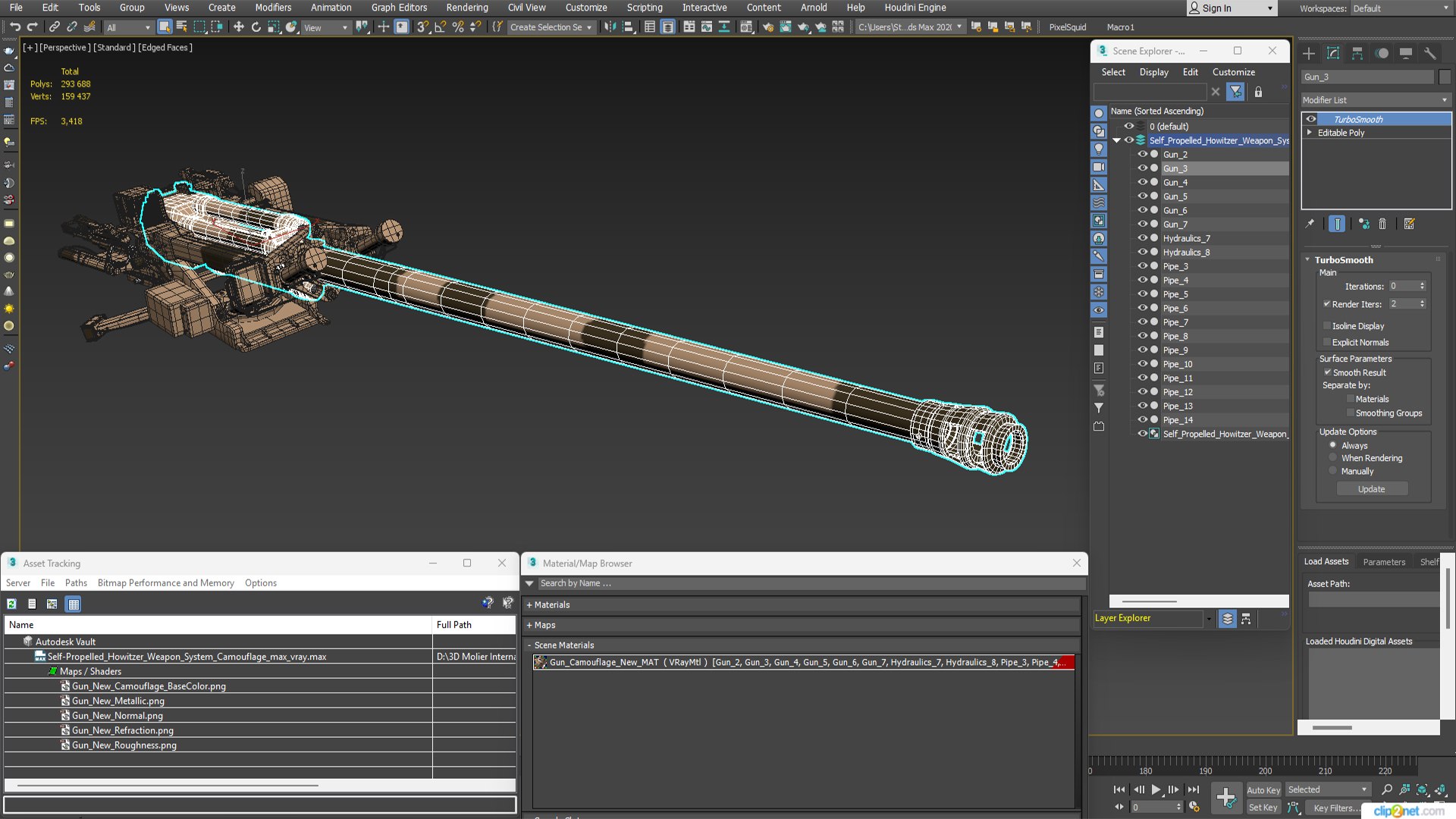The height and width of the screenshot is (819, 1456).
Task: Open the Graph Editors menu
Action: point(399,8)
